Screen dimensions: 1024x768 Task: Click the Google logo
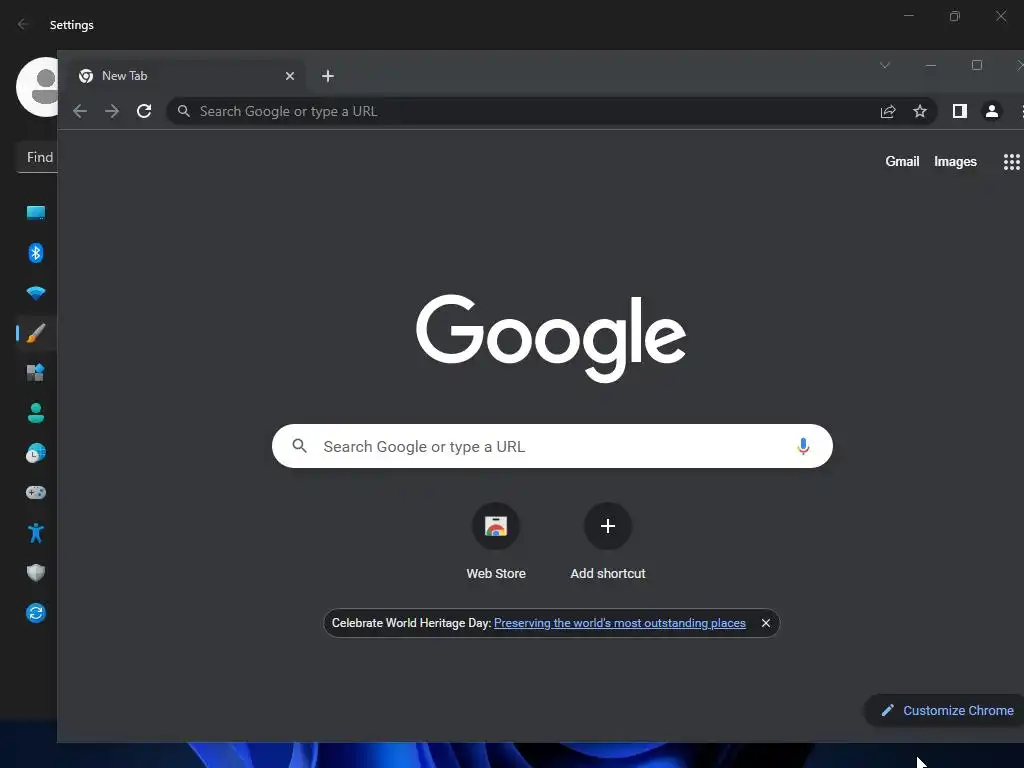551,338
